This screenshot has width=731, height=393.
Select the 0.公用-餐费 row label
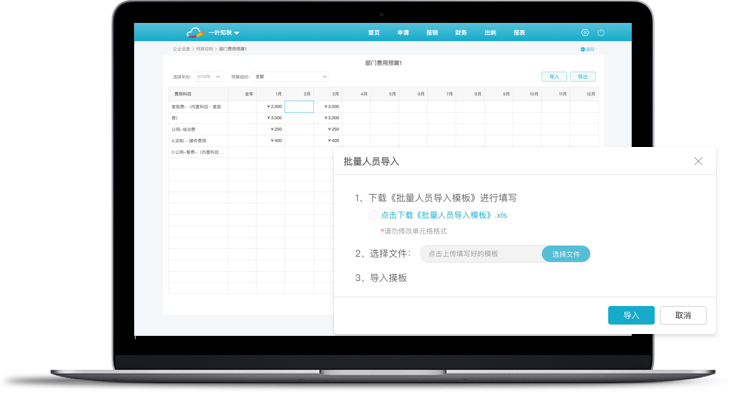(x=197, y=152)
